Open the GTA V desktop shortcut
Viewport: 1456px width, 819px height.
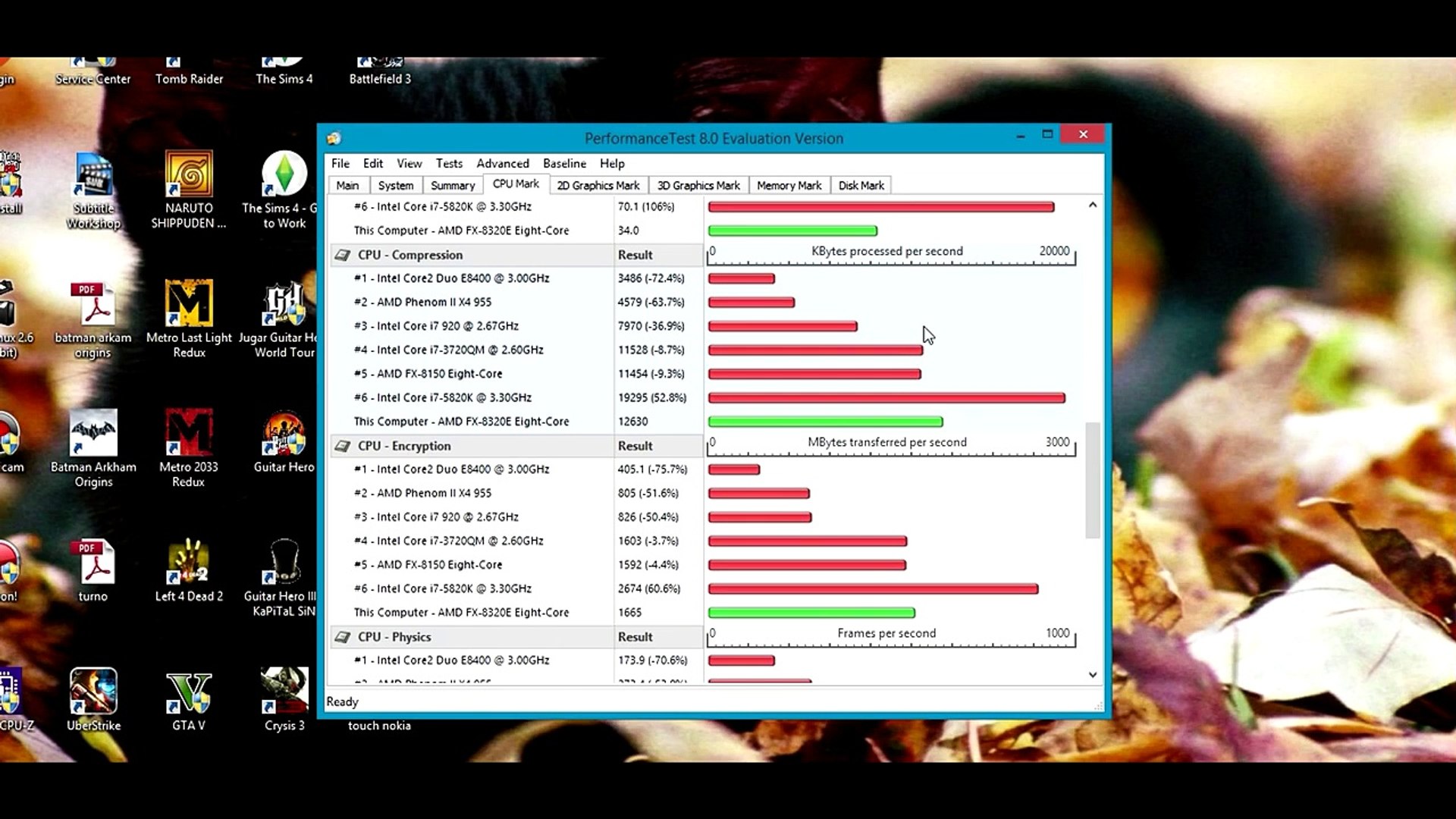[189, 692]
